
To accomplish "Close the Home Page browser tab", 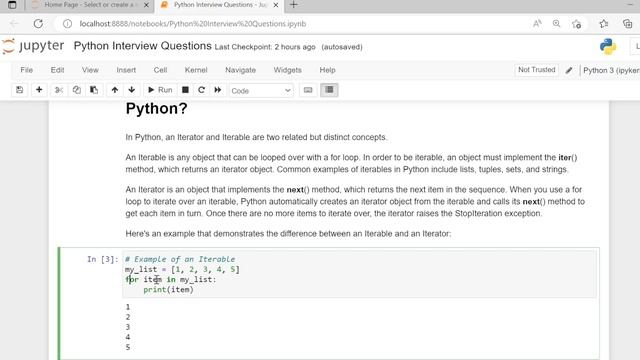I will pyautogui.click(x=146, y=5).
